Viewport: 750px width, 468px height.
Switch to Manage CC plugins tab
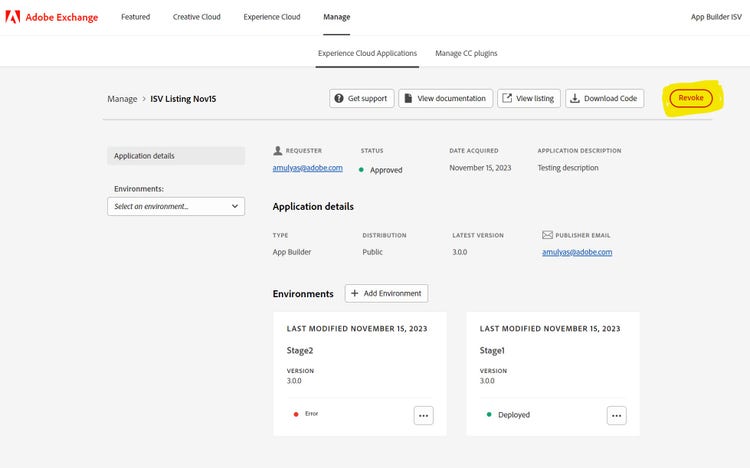click(x=466, y=53)
